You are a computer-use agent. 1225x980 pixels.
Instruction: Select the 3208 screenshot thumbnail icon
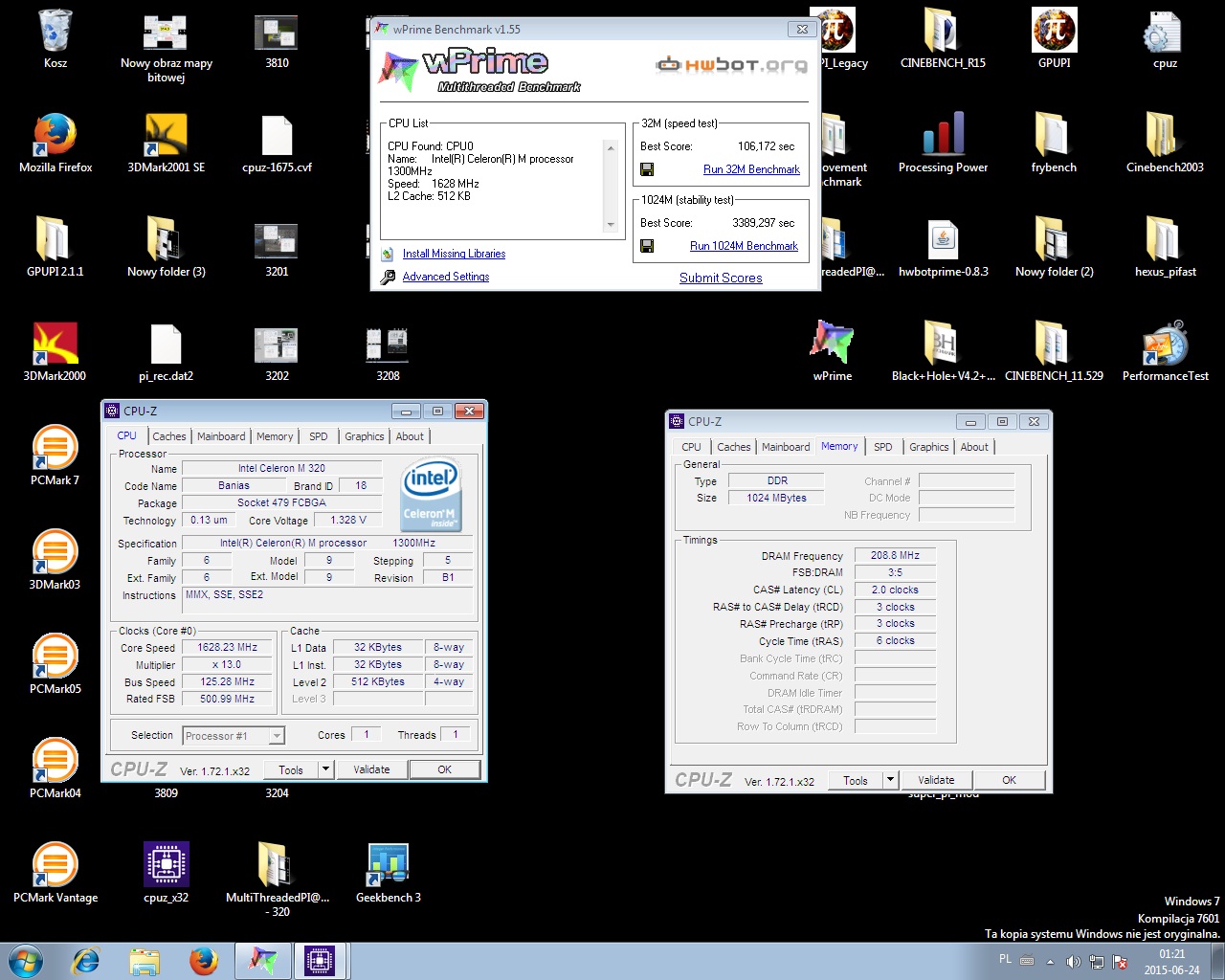click(389, 352)
